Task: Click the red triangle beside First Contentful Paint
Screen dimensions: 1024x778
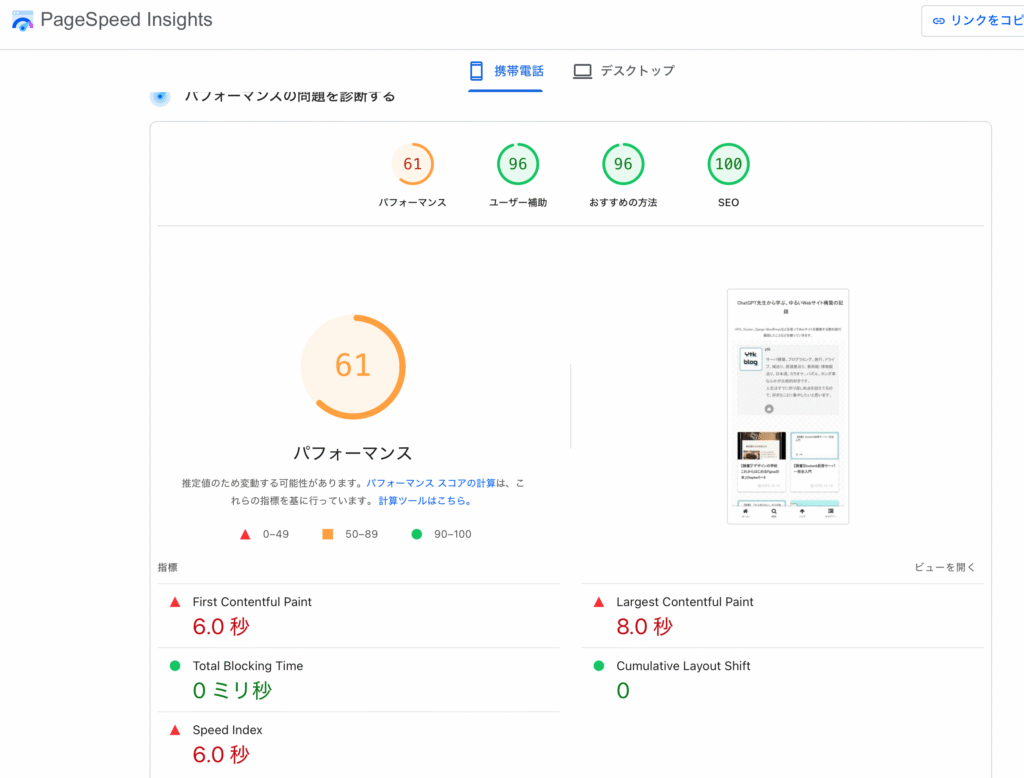Action: [x=175, y=602]
